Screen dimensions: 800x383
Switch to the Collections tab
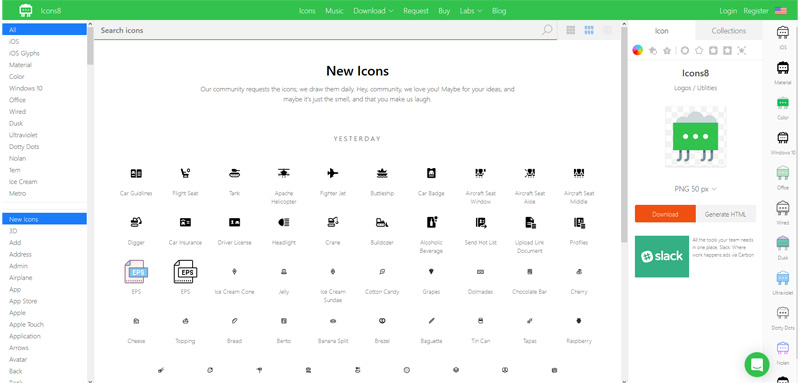[729, 31]
